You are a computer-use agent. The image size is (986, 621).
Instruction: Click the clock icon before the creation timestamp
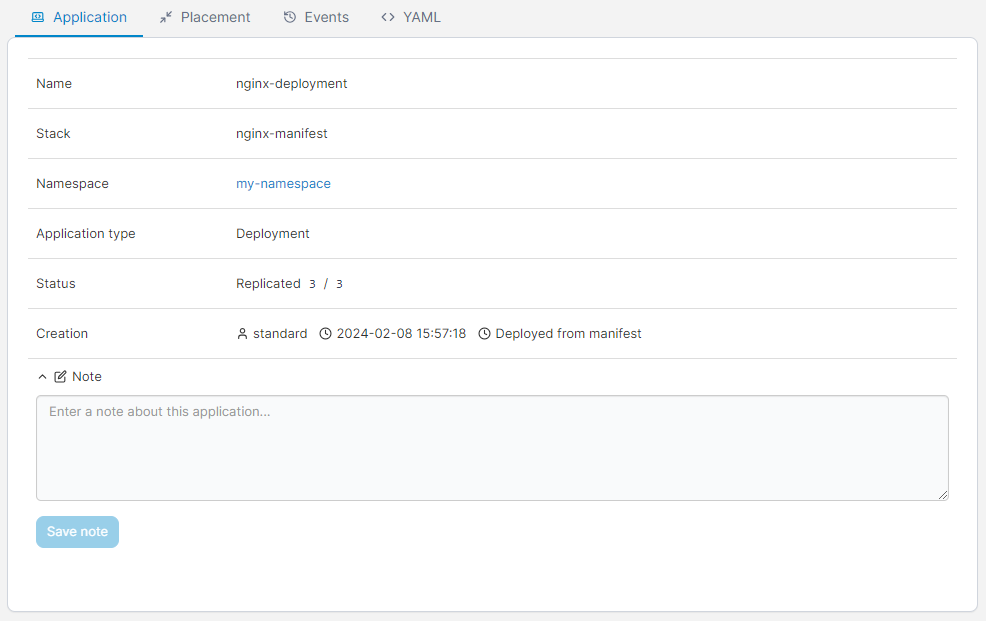[325, 334]
